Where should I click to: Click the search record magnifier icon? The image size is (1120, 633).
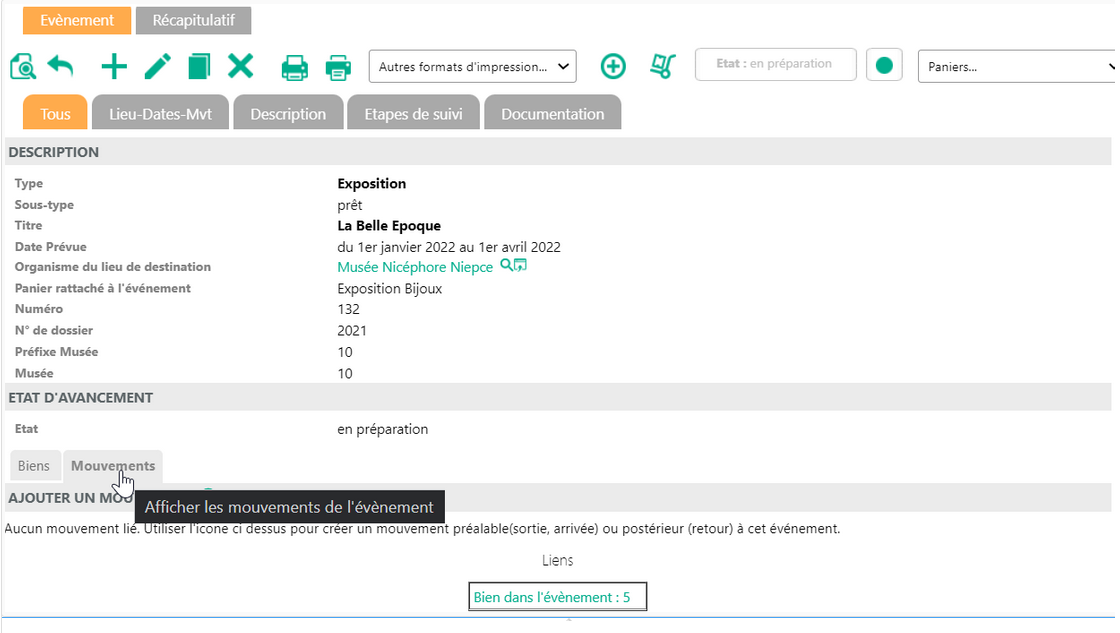(23, 67)
